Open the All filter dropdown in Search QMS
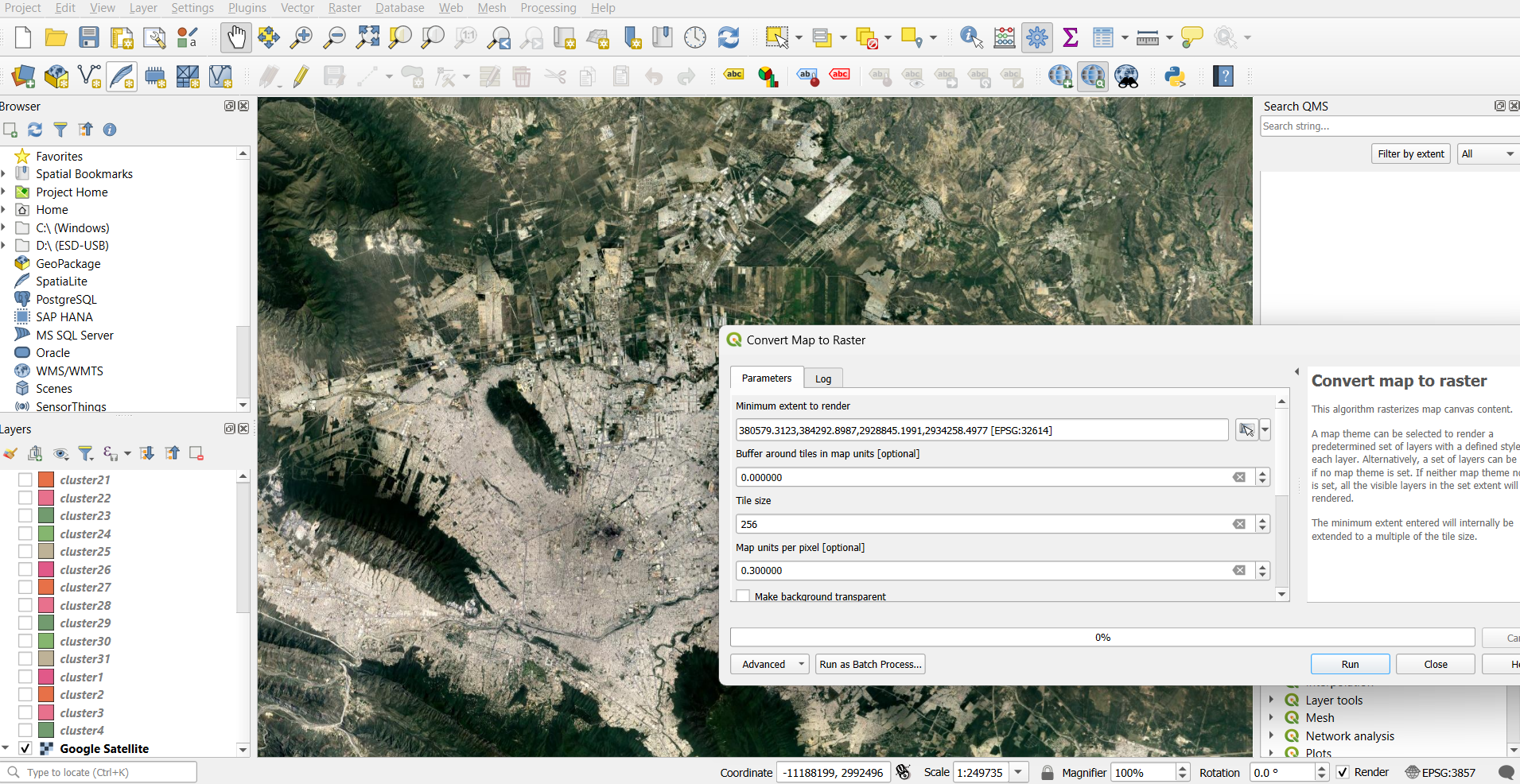The image size is (1520, 784). [x=1487, y=154]
